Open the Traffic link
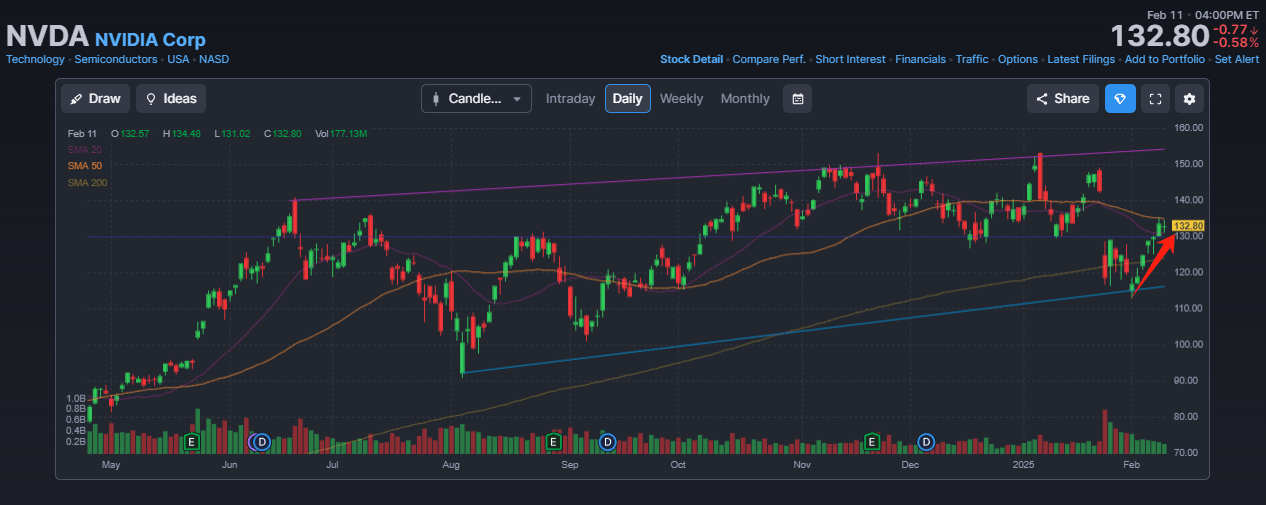The width and height of the screenshot is (1266, 505). (972, 59)
